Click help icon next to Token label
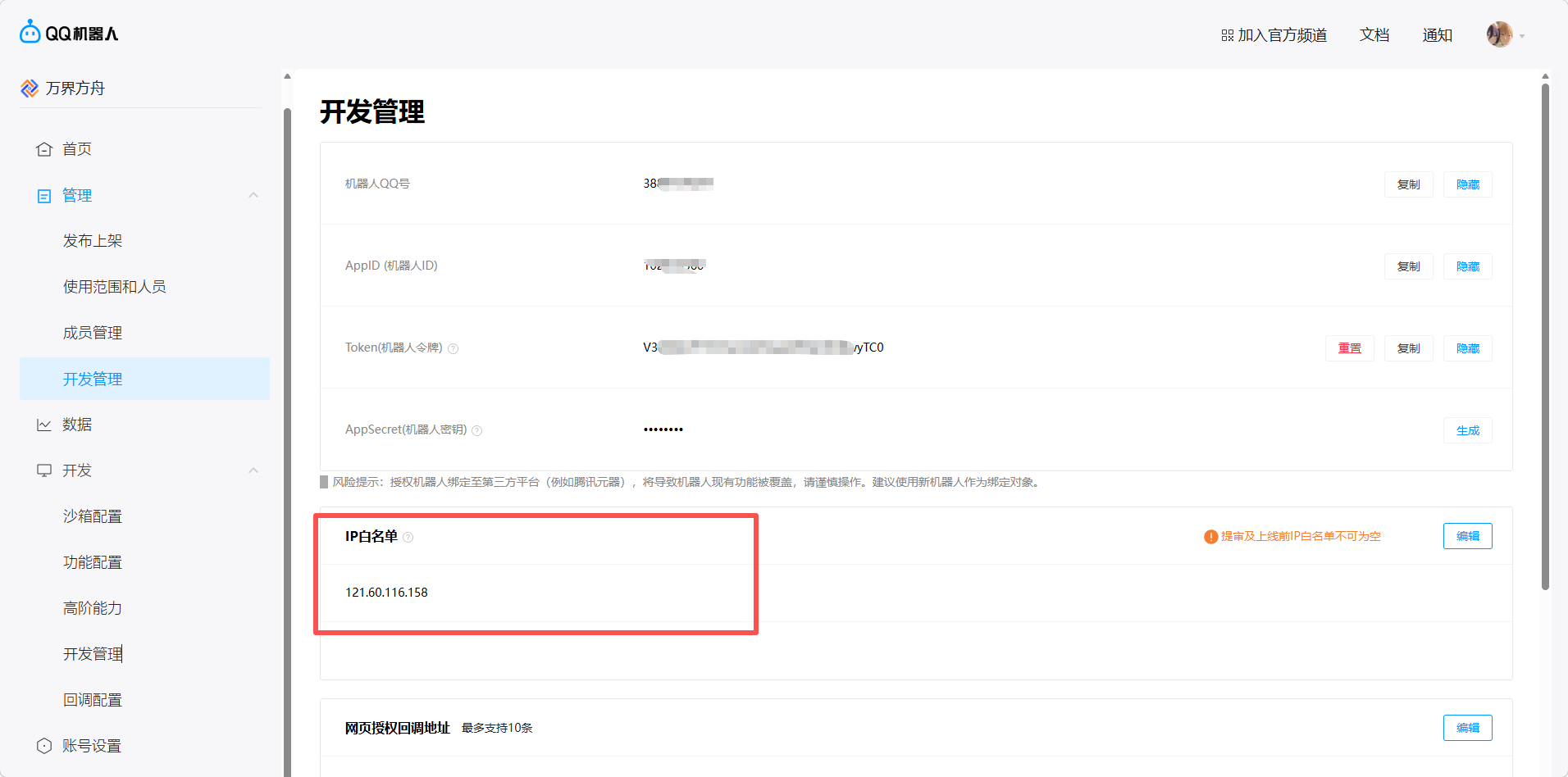The image size is (1568, 777). pos(454,349)
